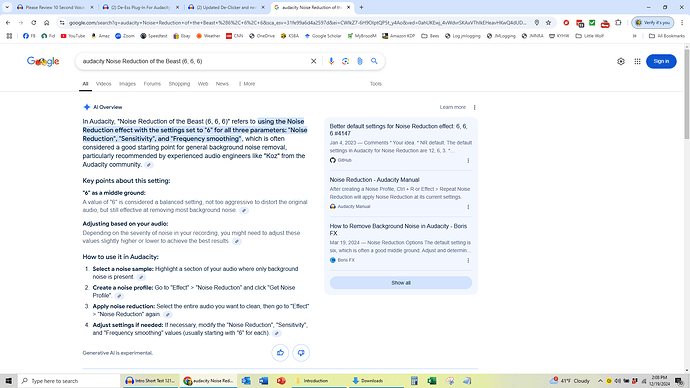690x388 pixels.
Task: Show hidden bookmarks with the chevron
Action: click(x=635, y=36)
